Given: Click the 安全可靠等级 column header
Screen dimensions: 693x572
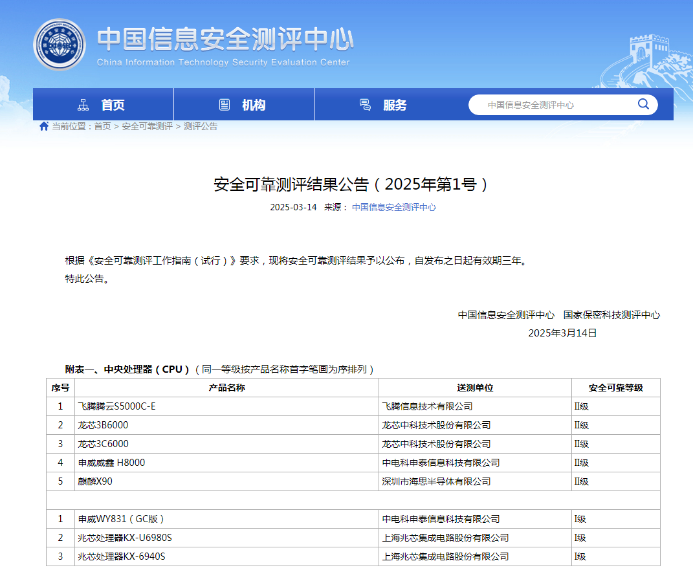Looking at the screenshot, I should coord(615,387).
